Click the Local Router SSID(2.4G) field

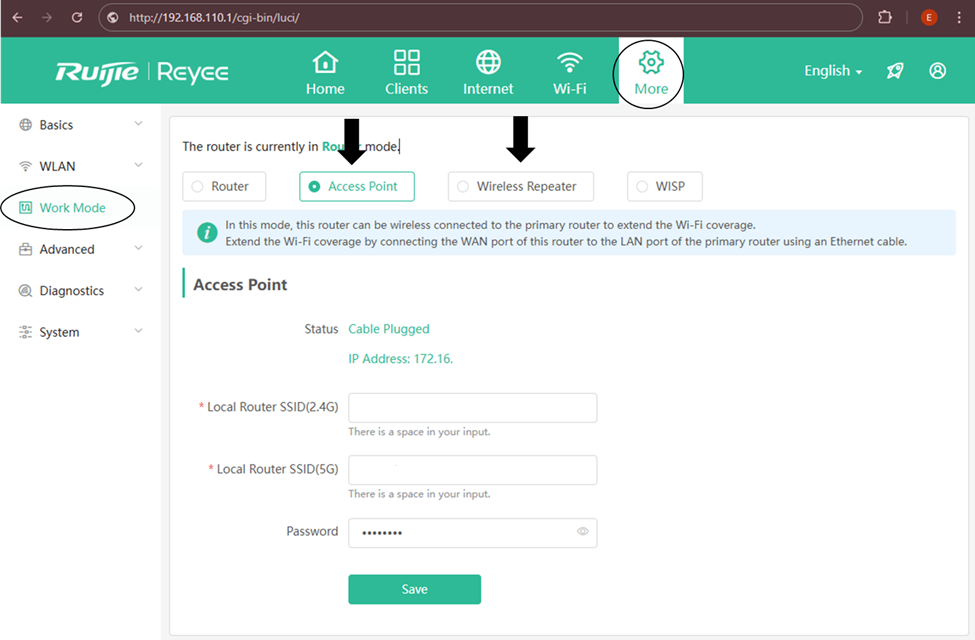coord(472,408)
